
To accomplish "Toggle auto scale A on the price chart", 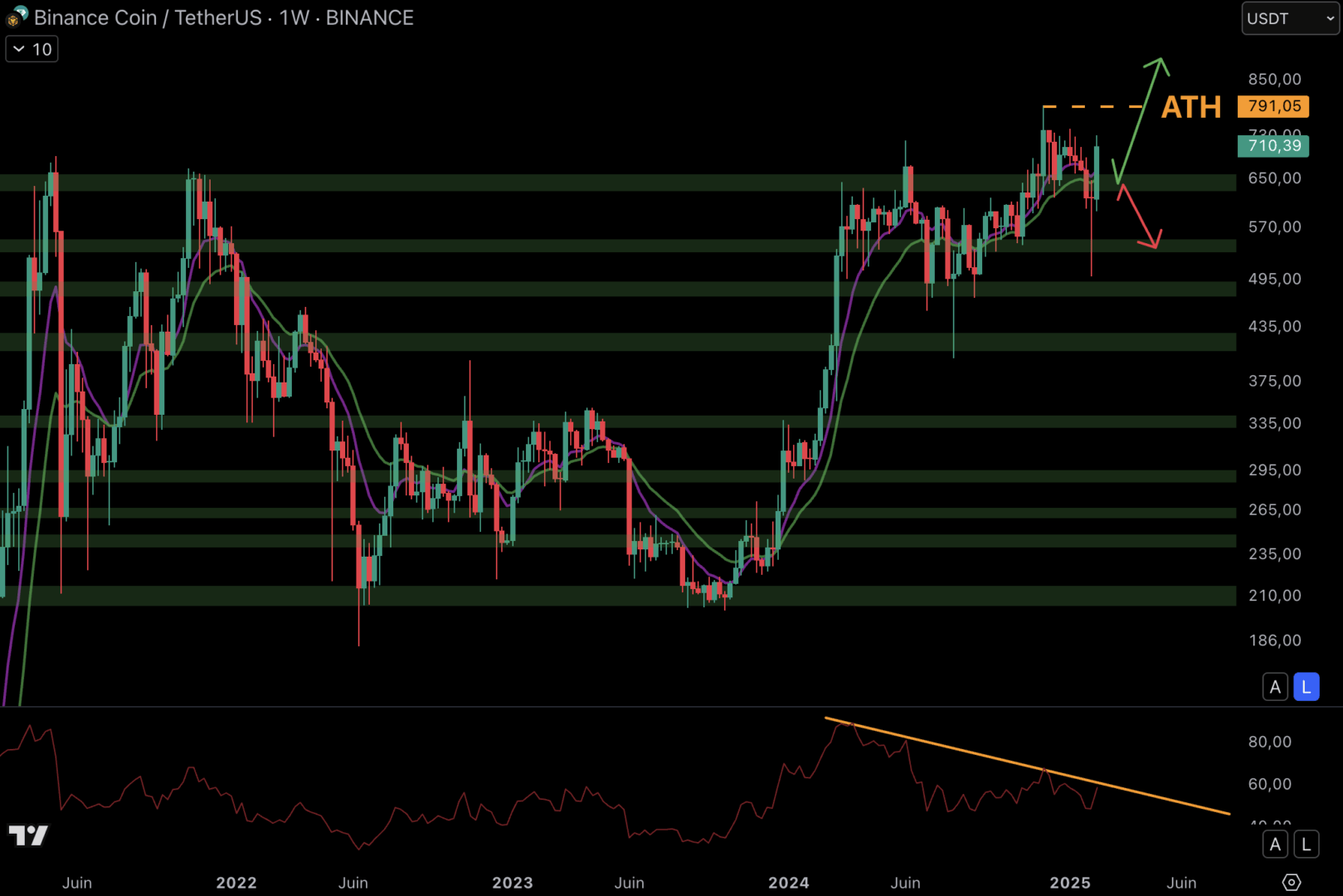I will click(x=1275, y=687).
